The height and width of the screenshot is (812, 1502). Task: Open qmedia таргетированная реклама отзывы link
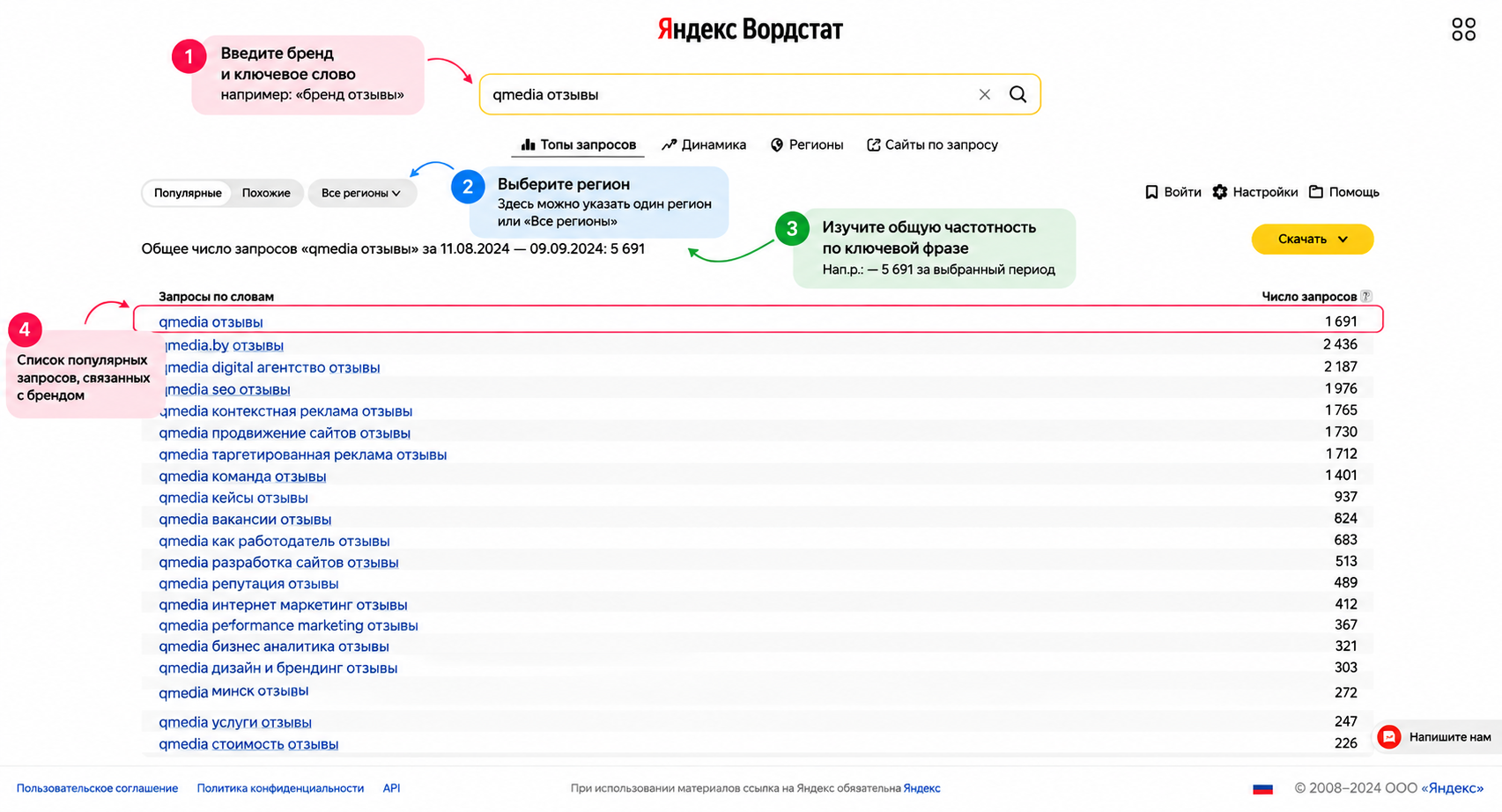pyautogui.click(x=303, y=455)
